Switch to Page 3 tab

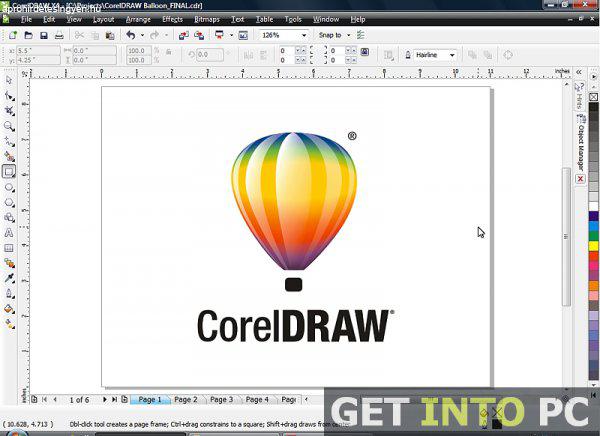[222, 400]
